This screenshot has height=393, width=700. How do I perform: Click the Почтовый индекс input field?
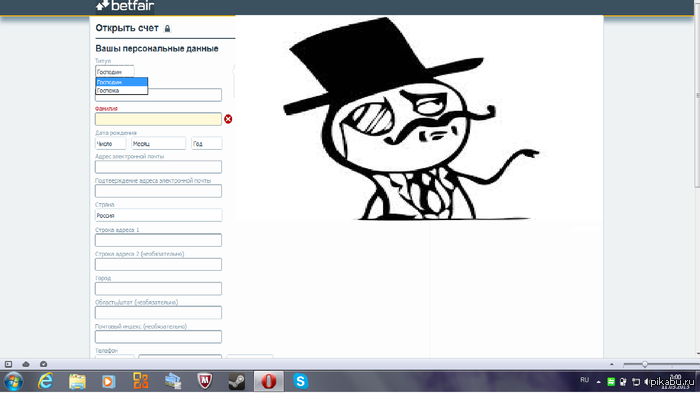coord(158,337)
